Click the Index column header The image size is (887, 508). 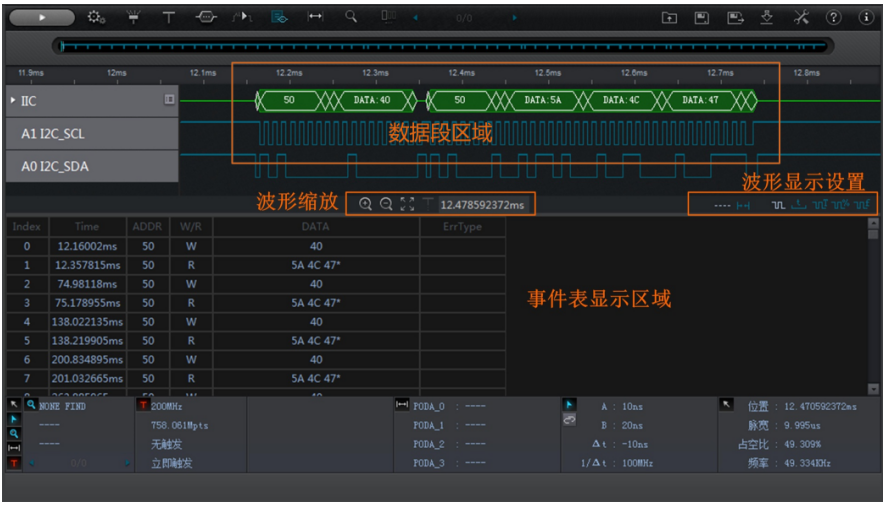[27, 226]
